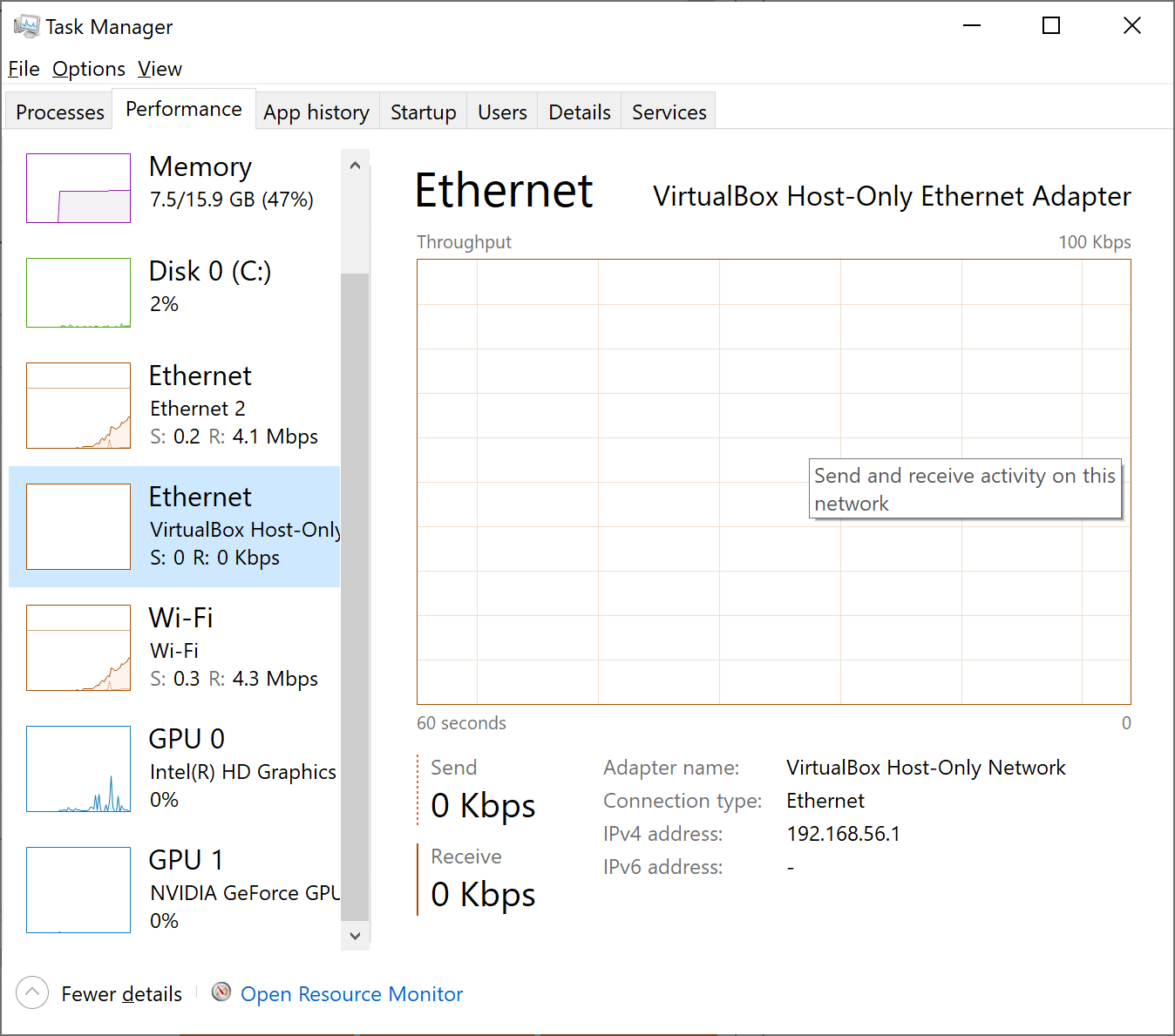Click the 'IPv6 address:' label
The image size is (1175, 1036).
click(663, 867)
